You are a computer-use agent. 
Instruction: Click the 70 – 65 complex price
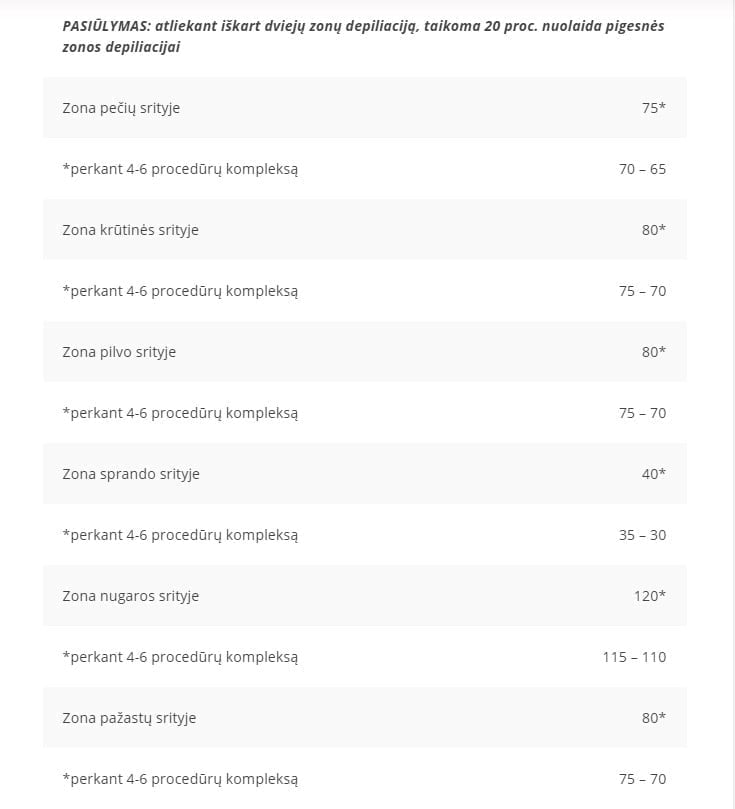tap(642, 169)
